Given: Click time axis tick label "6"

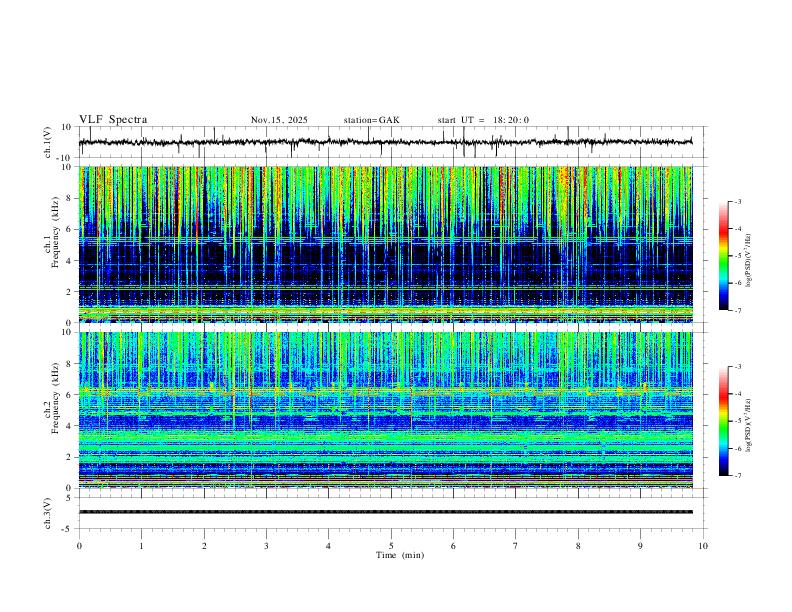Looking at the screenshot, I should [x=453, y=546].
